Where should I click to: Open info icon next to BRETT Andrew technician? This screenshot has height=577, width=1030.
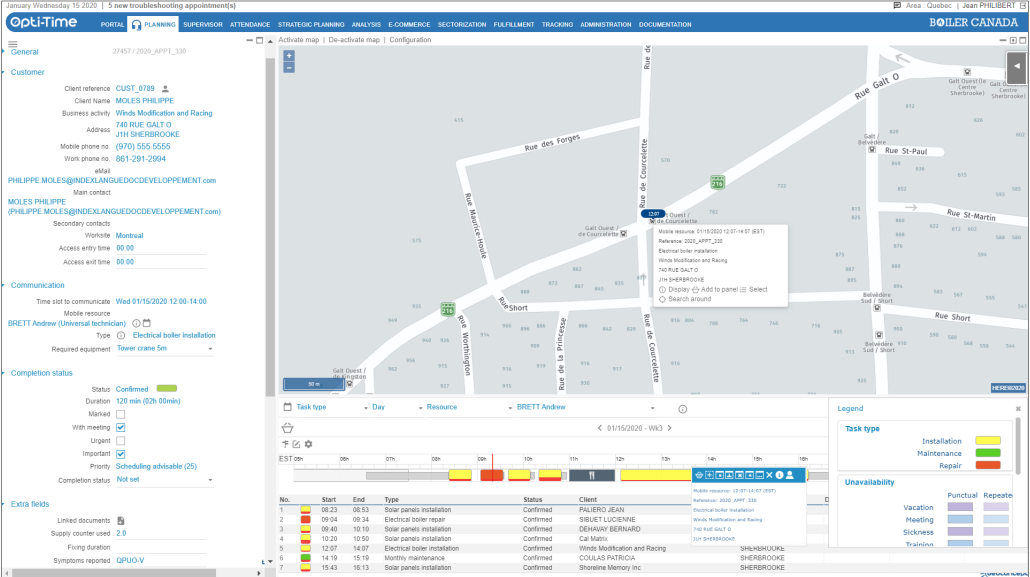pyautogui.click(x=136, y=323)
